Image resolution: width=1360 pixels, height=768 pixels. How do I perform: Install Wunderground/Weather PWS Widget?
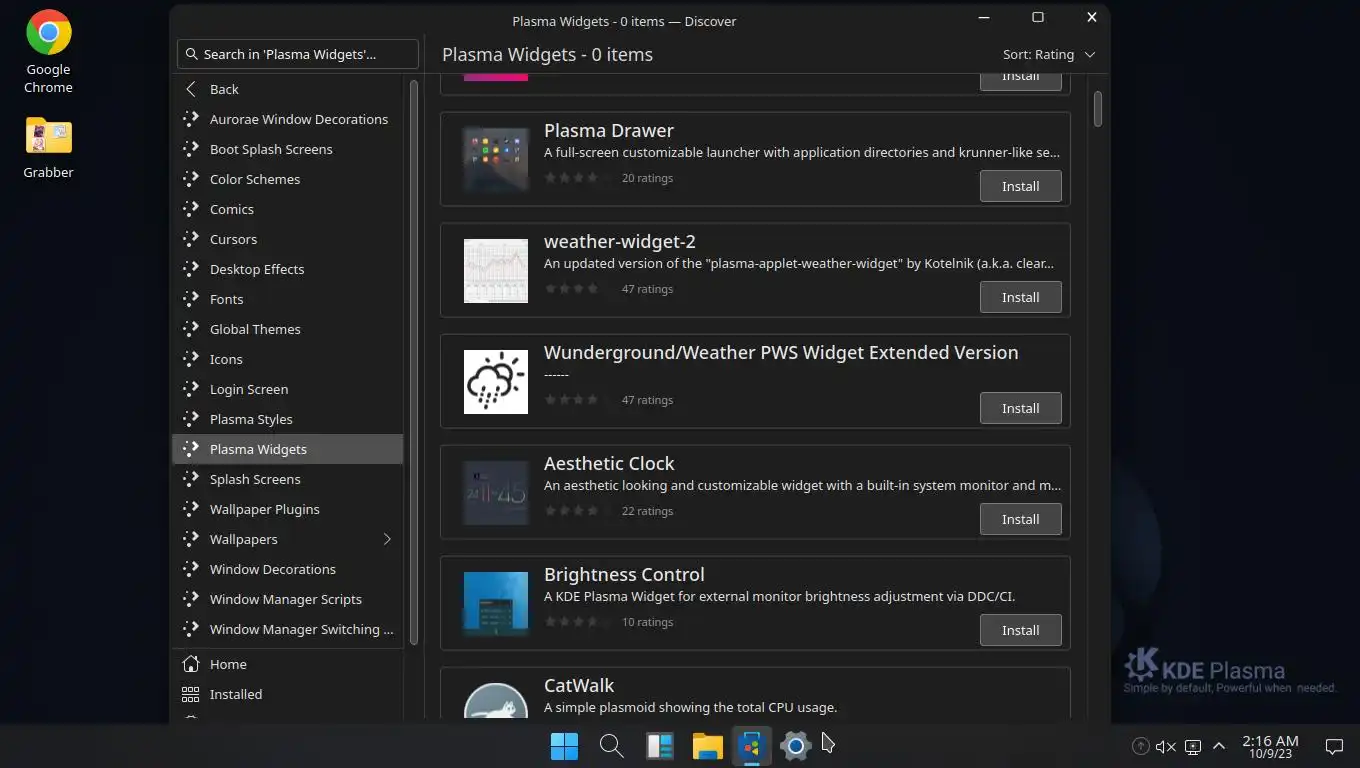pos(1020,408)
